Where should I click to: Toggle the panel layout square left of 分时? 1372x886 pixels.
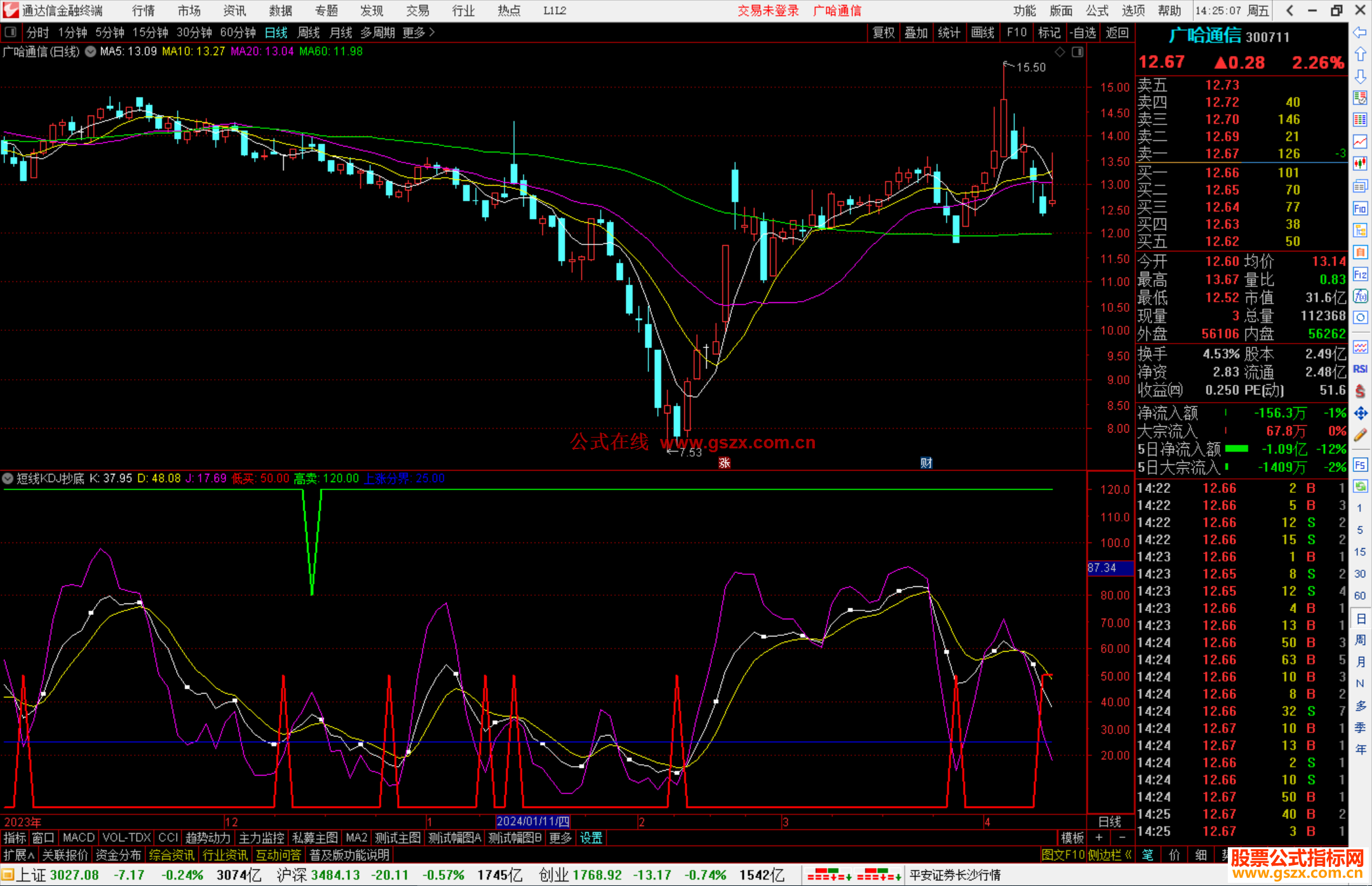coord(11,32)
